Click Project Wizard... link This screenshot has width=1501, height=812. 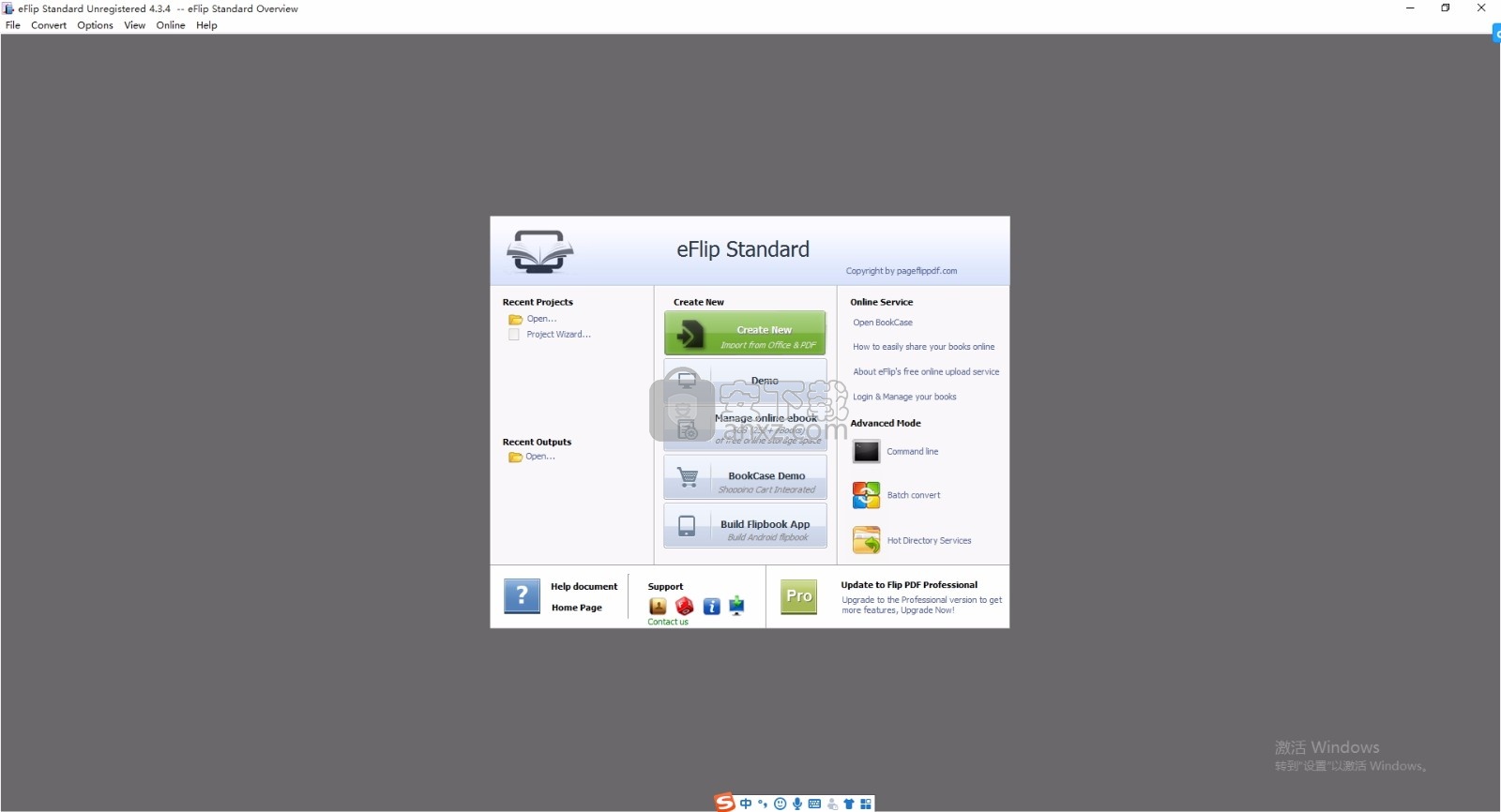[x=558, y=335]
